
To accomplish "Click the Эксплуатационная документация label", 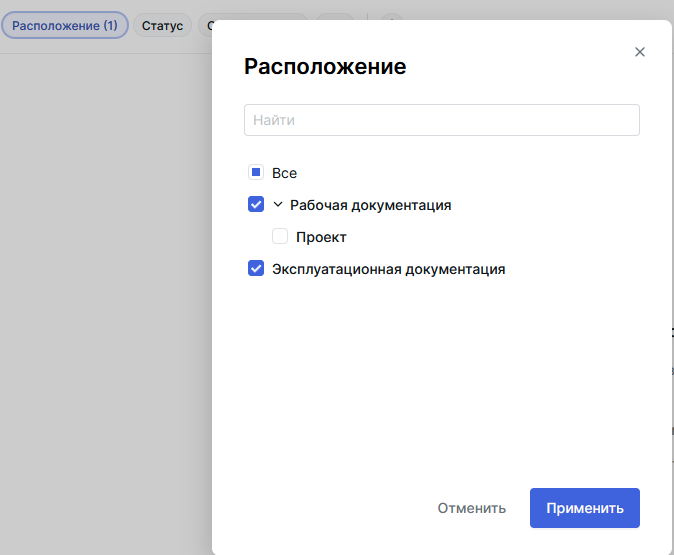I will coord(388,269).
